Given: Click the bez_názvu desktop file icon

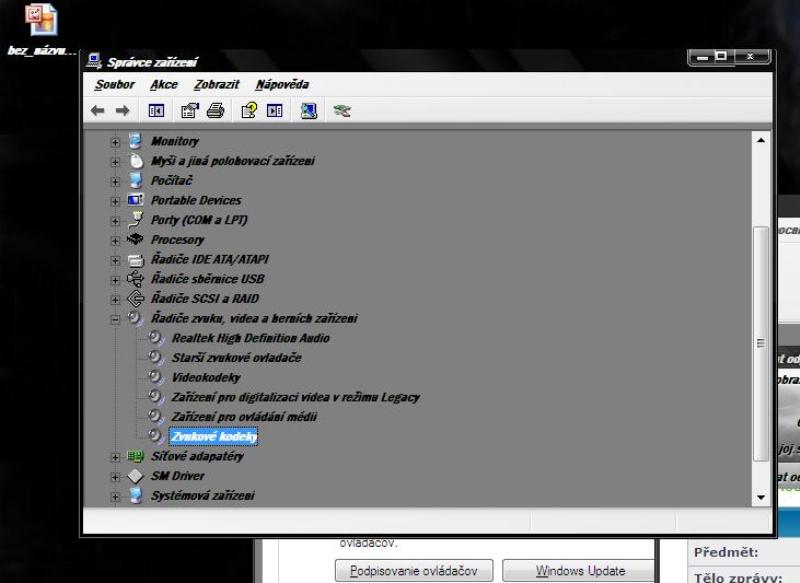Looking at the screenshot, I should pyautogui.click(x=41, y=20).
